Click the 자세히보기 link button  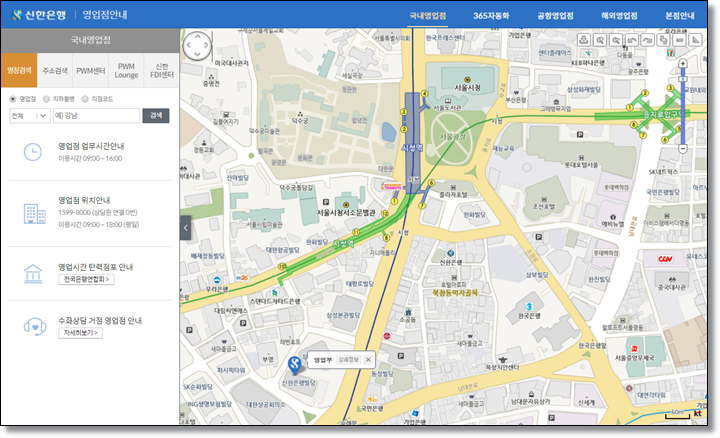coord(80,333)
